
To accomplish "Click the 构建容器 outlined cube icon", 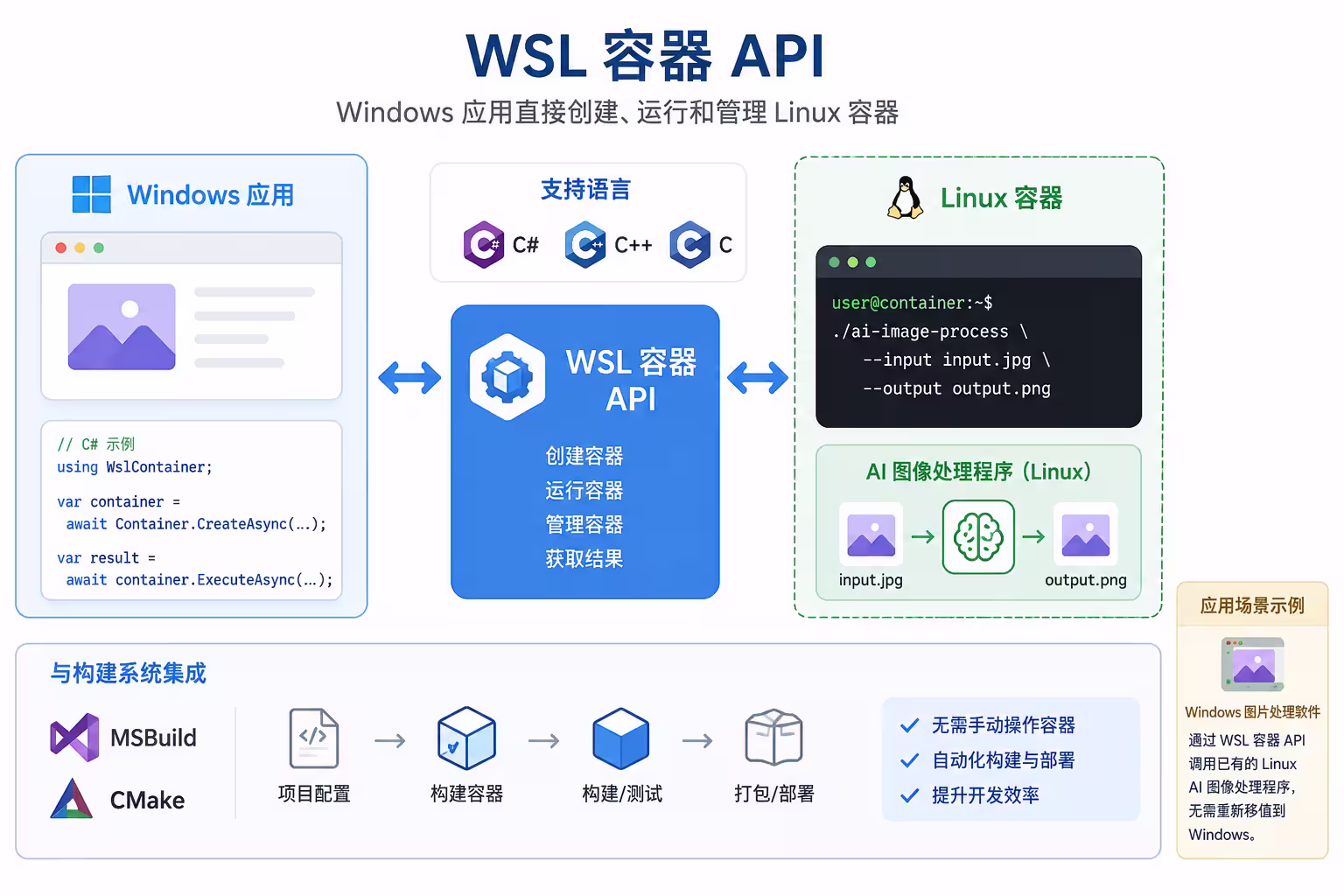I will (466, 738).
